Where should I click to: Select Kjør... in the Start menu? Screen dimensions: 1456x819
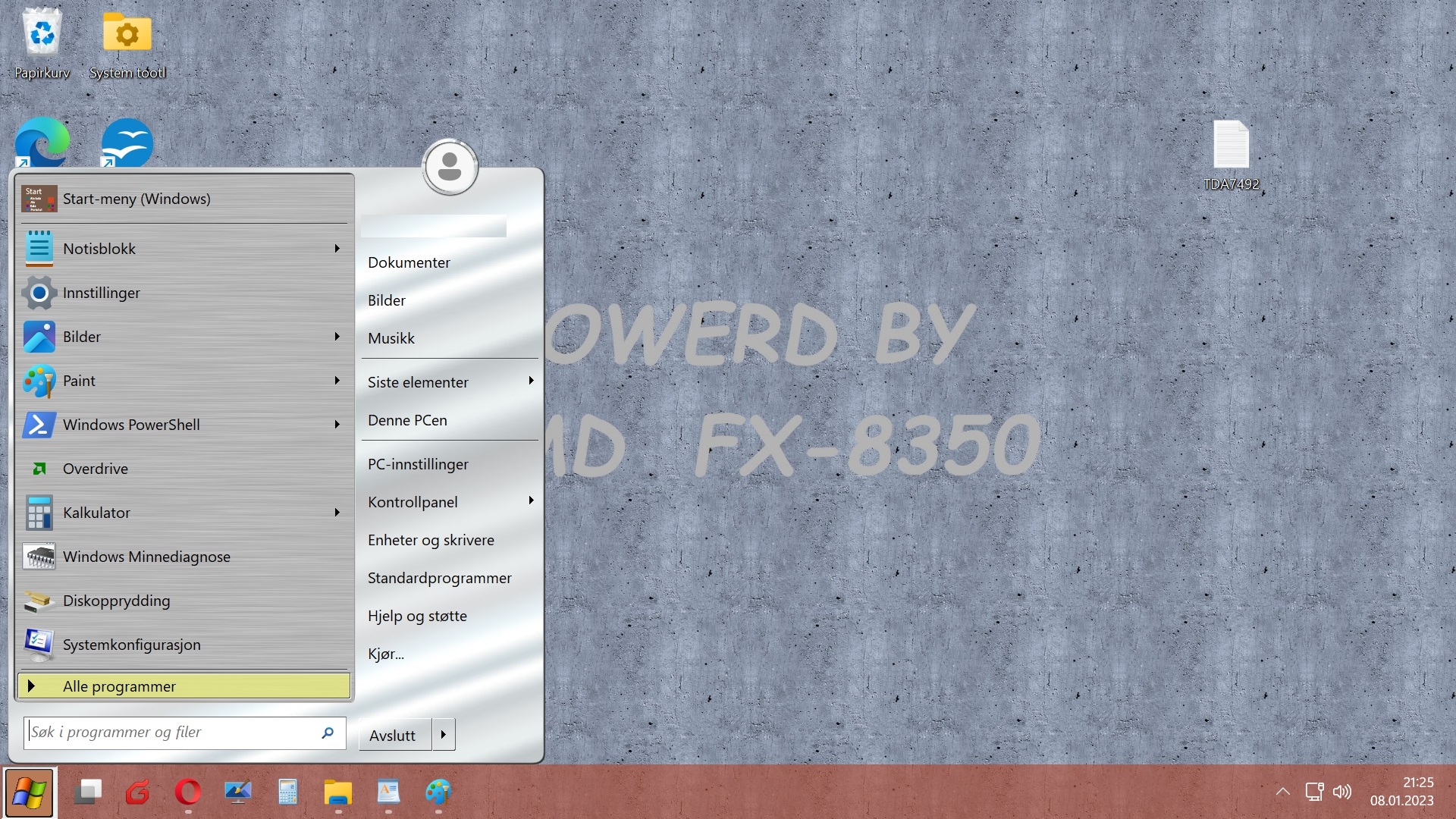point(385,653)
